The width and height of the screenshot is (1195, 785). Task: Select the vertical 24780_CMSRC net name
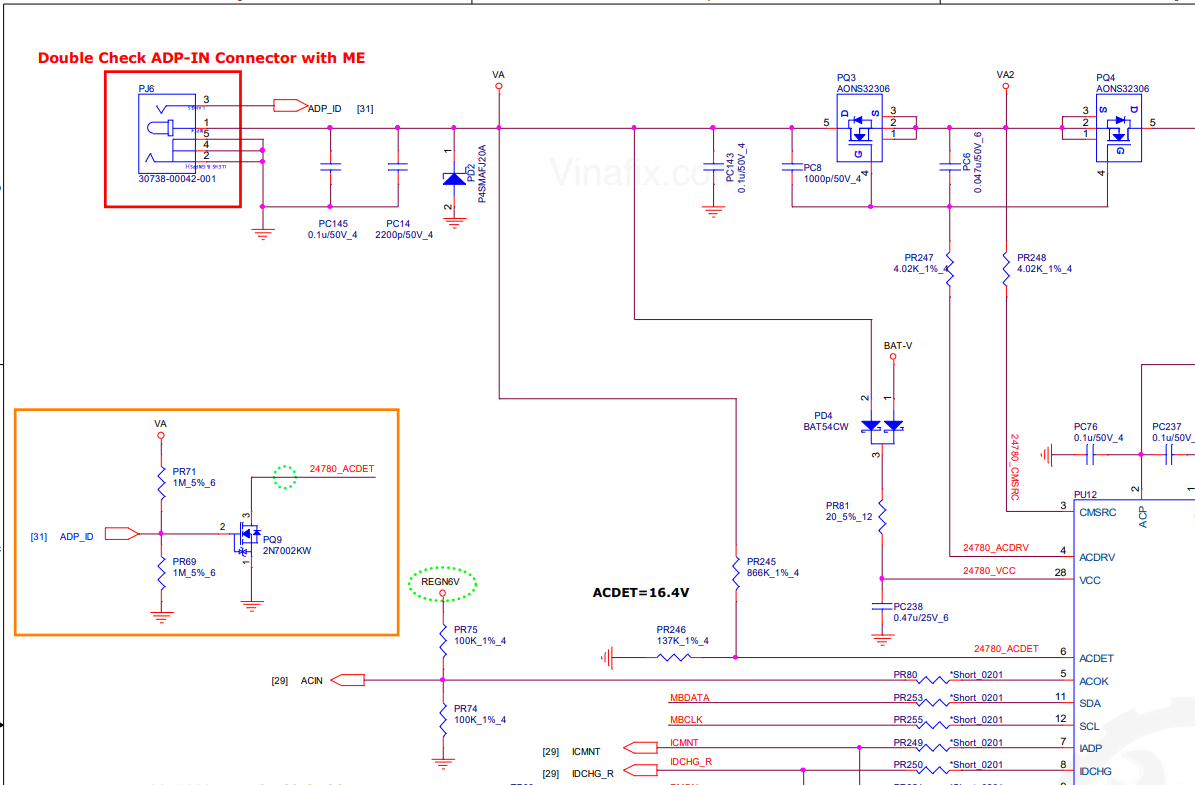1014,467
